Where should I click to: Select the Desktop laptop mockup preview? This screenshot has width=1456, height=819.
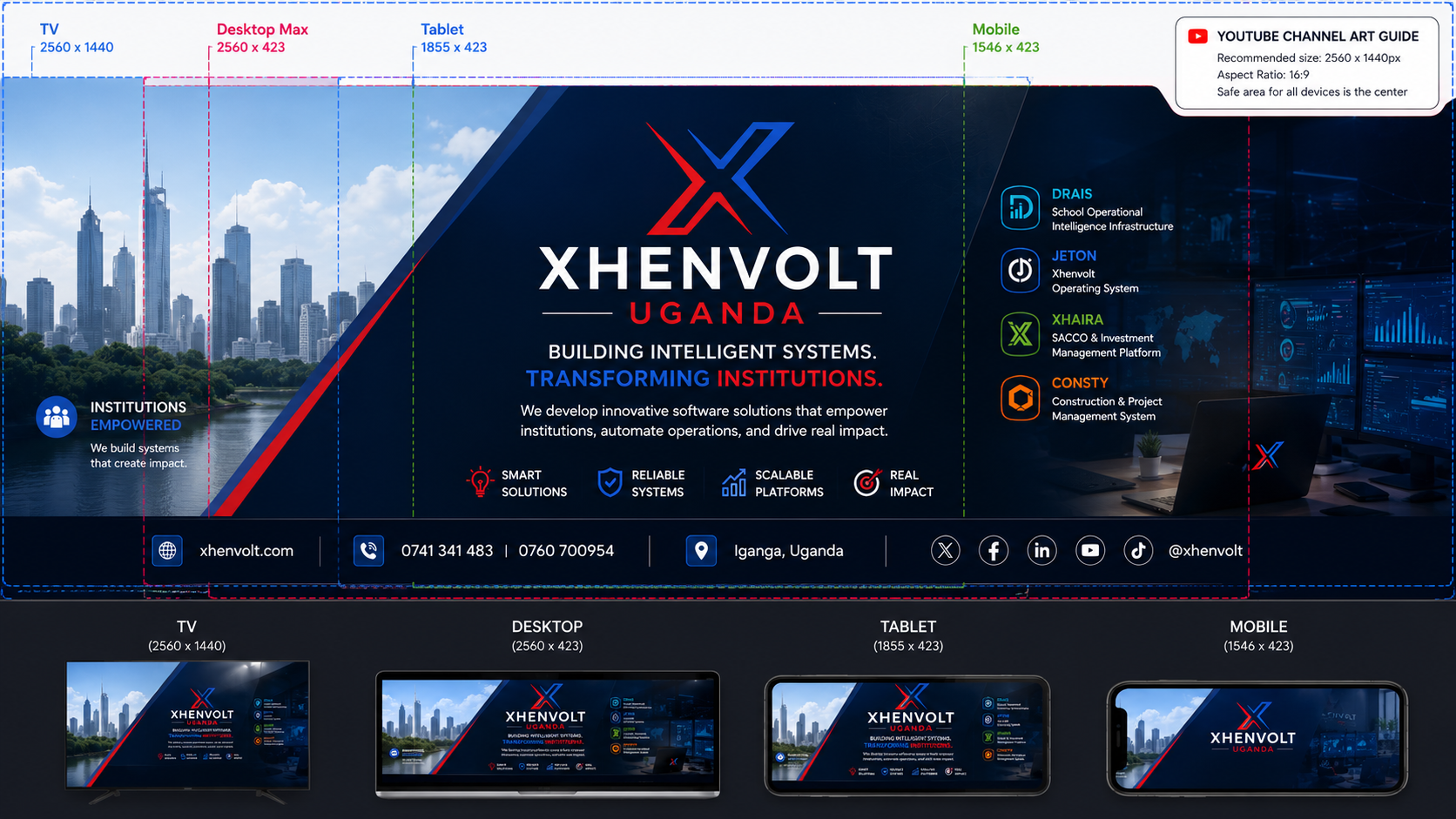pos(547,734)
